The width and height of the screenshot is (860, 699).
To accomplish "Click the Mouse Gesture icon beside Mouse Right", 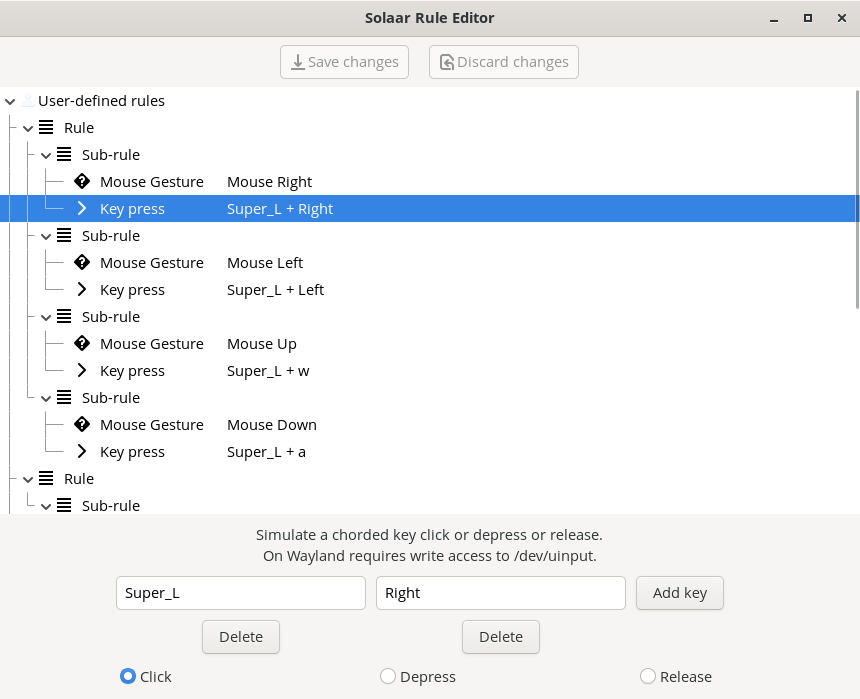I will [x=82, y=182].
